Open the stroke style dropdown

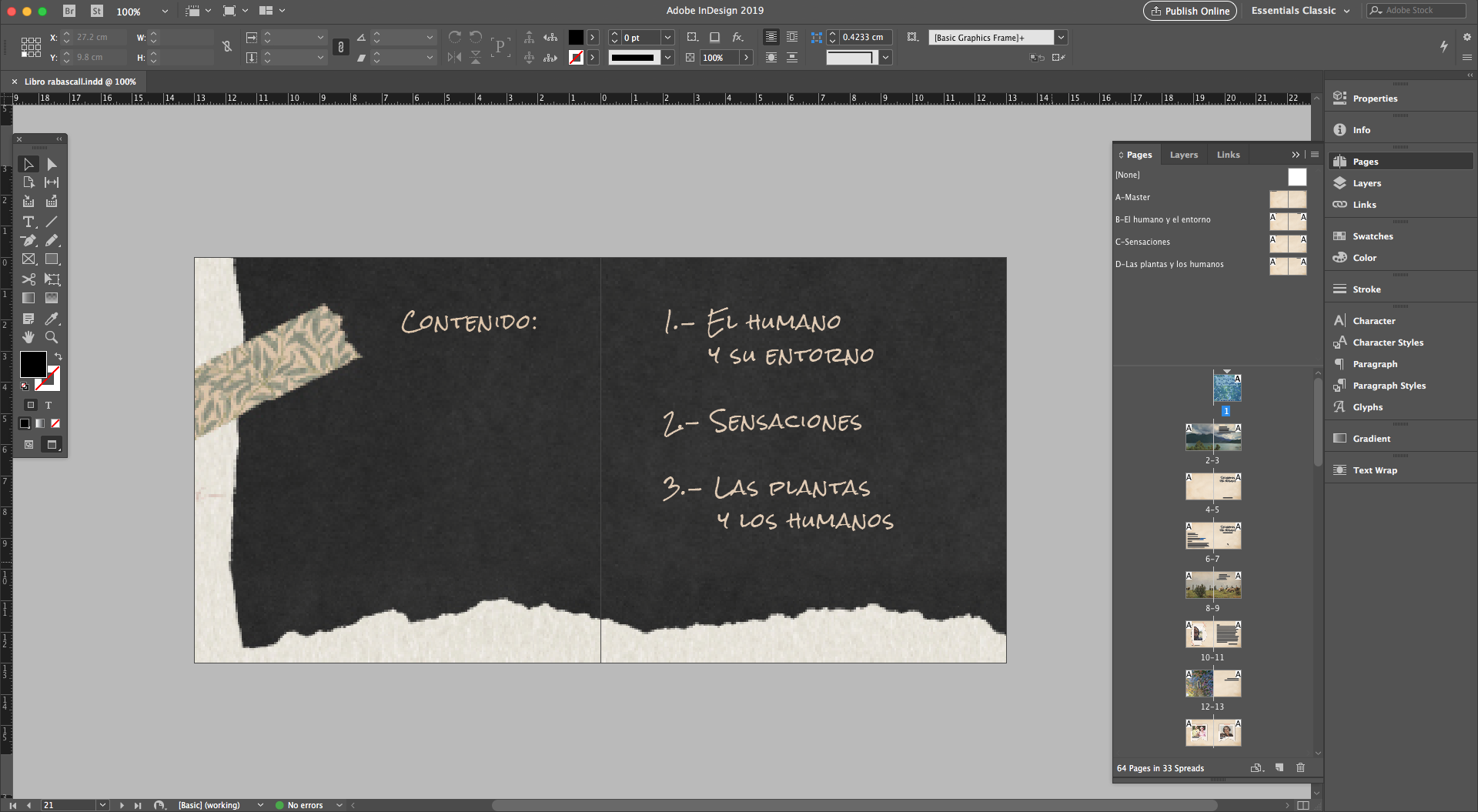coord(667,57)
